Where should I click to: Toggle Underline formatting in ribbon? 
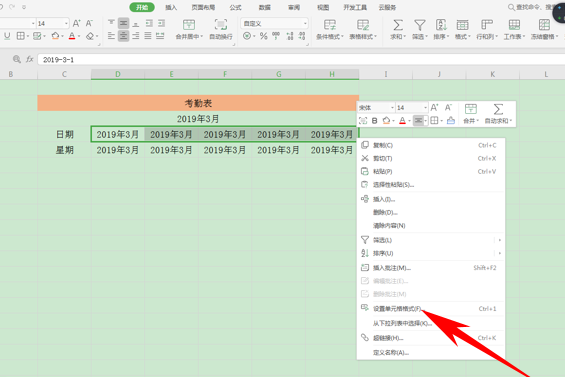point(7,36)
